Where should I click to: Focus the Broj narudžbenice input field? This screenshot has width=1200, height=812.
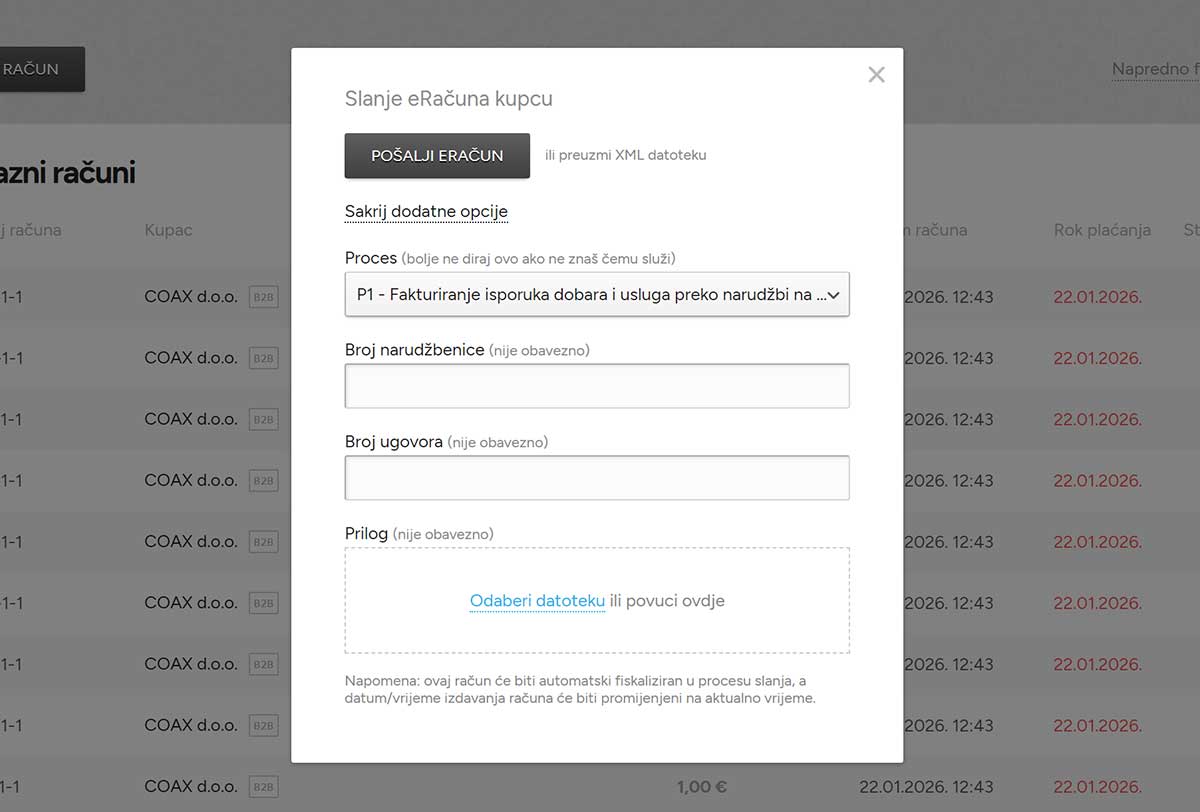point(597,386)
